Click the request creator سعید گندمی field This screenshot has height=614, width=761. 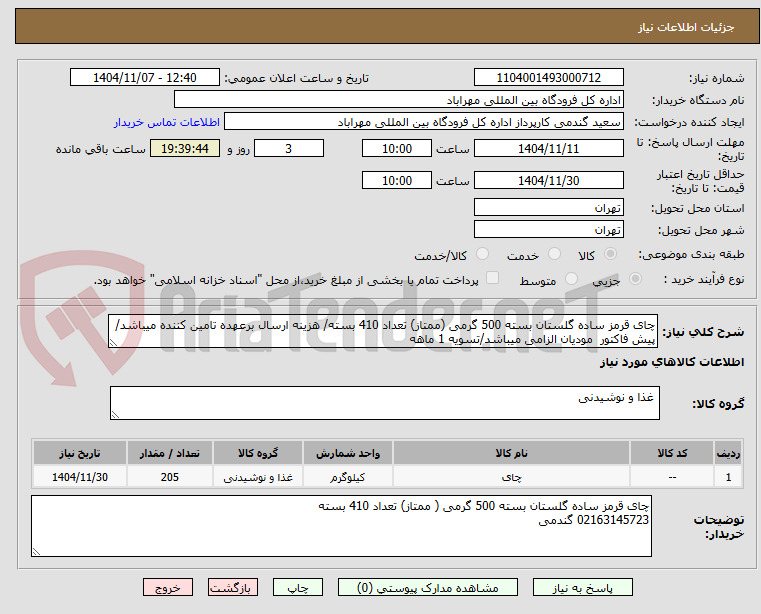tap(424, 122)
